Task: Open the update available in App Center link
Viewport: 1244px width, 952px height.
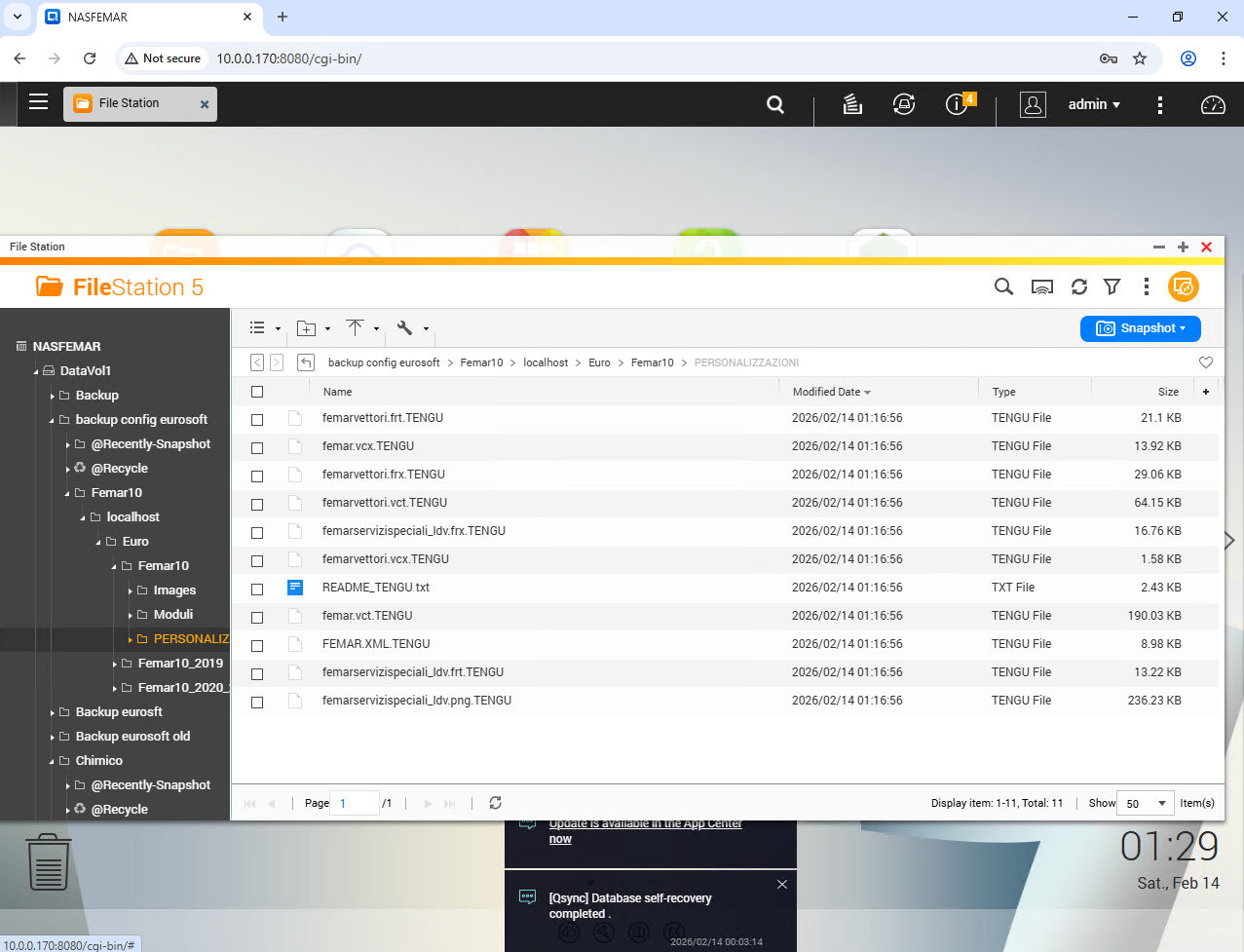Action: (645, 831)
